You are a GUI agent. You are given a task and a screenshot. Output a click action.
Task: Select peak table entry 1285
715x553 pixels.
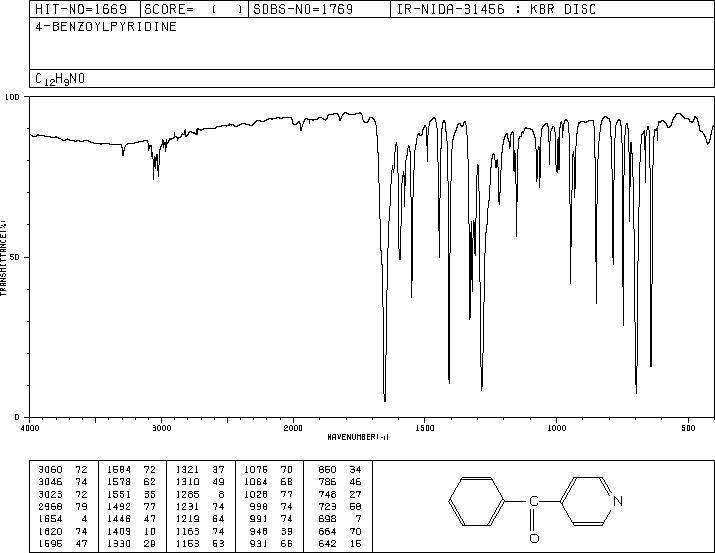pyautogui.click(x=187, y=494)
